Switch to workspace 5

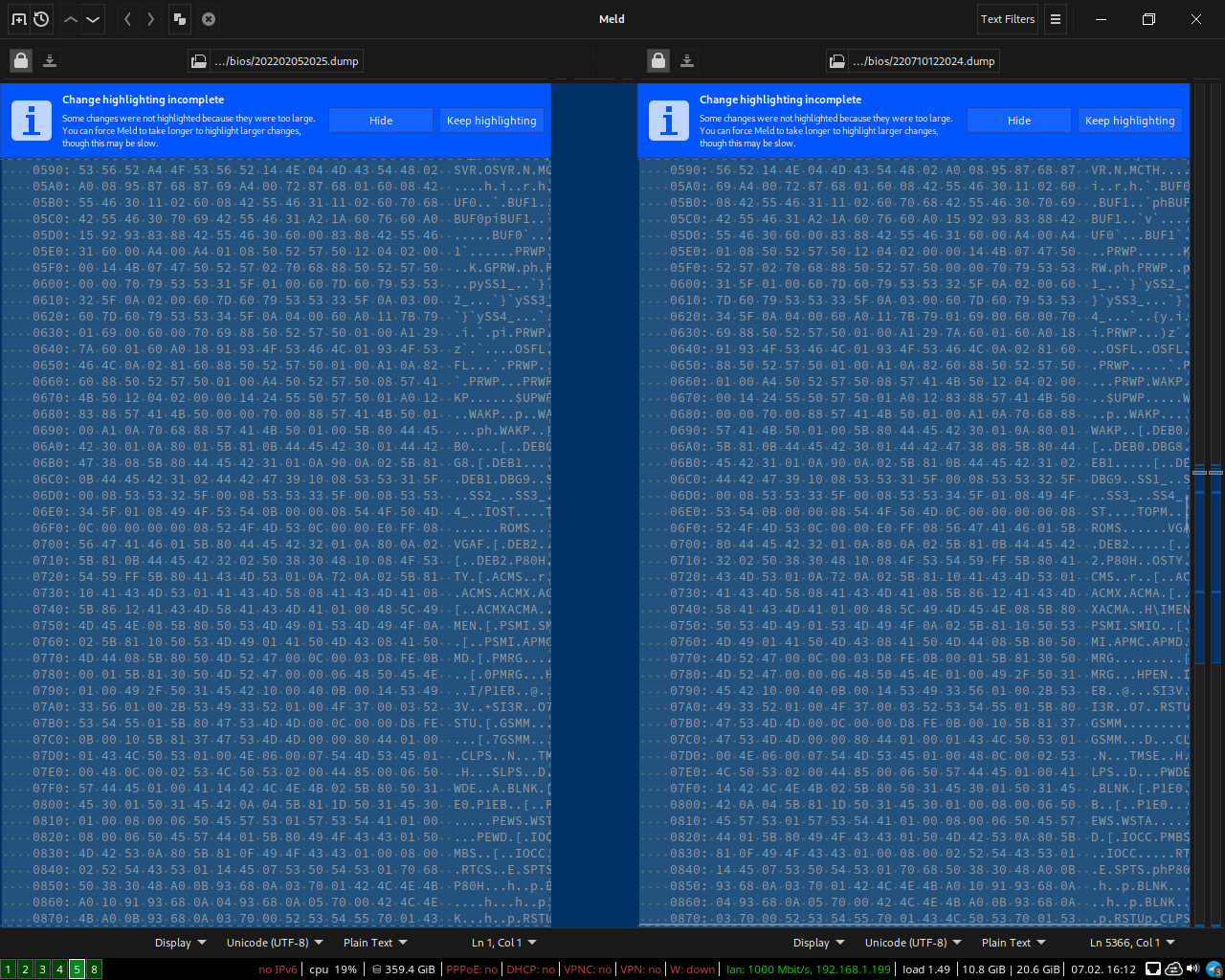pos(77,969)
